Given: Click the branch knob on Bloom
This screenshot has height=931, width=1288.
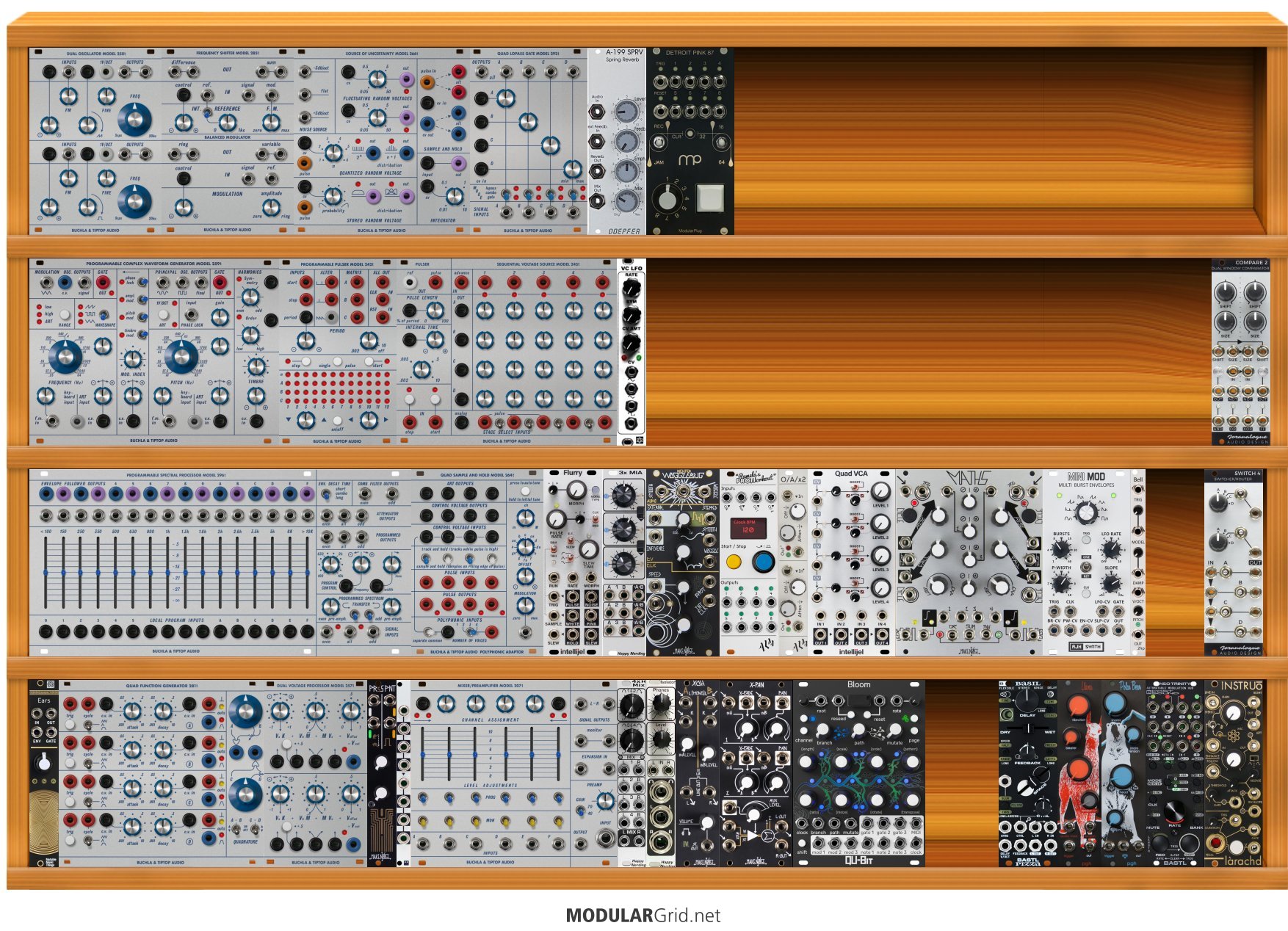Looking at the screenshot, I should coord(822,730).
